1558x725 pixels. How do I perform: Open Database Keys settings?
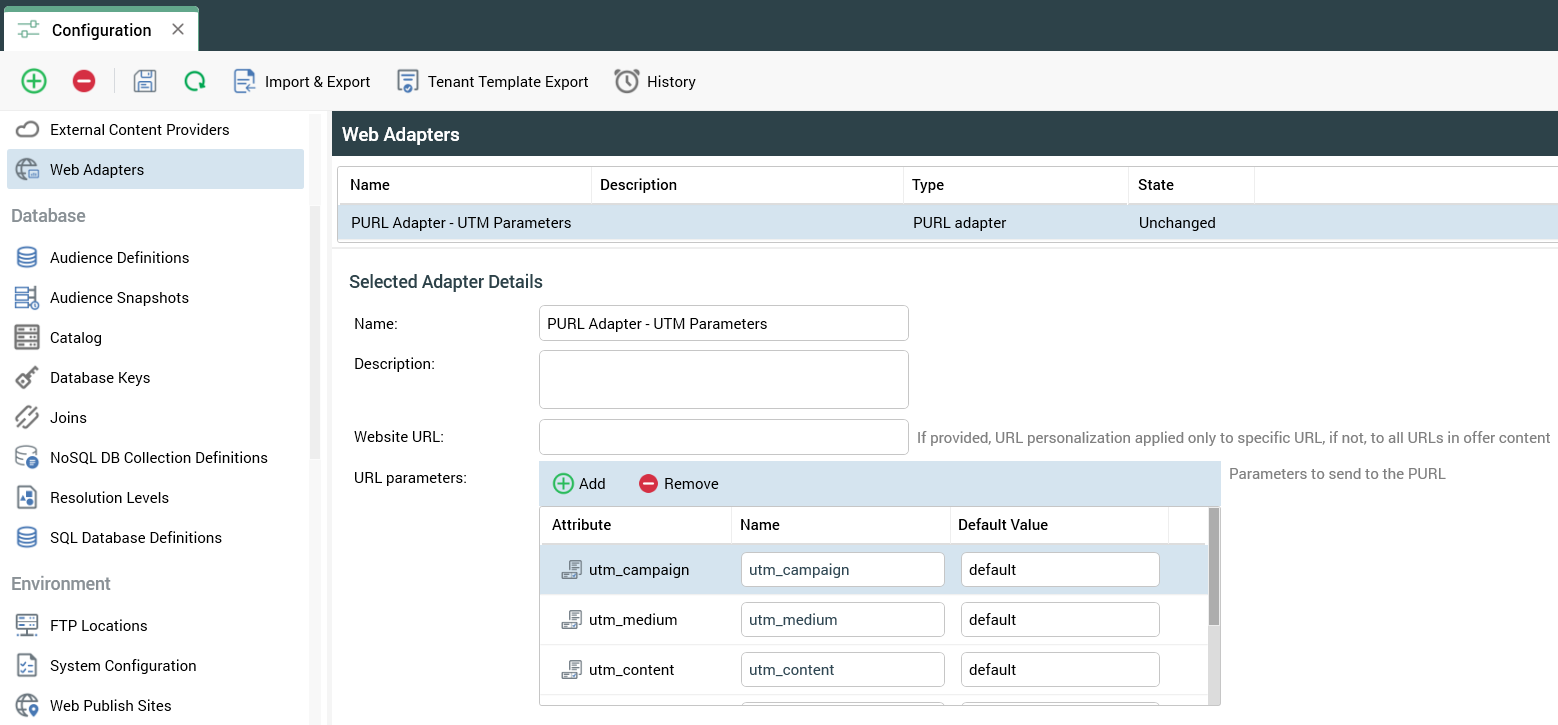pos(100,378)
